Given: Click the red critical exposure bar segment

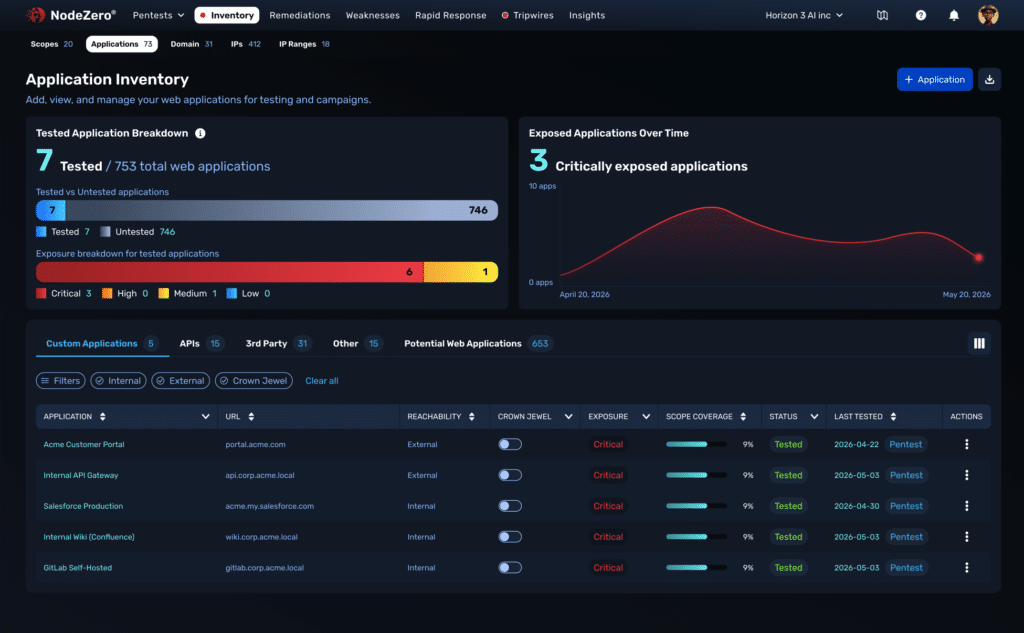Looking at the screenshot, I should click(230, 272).
